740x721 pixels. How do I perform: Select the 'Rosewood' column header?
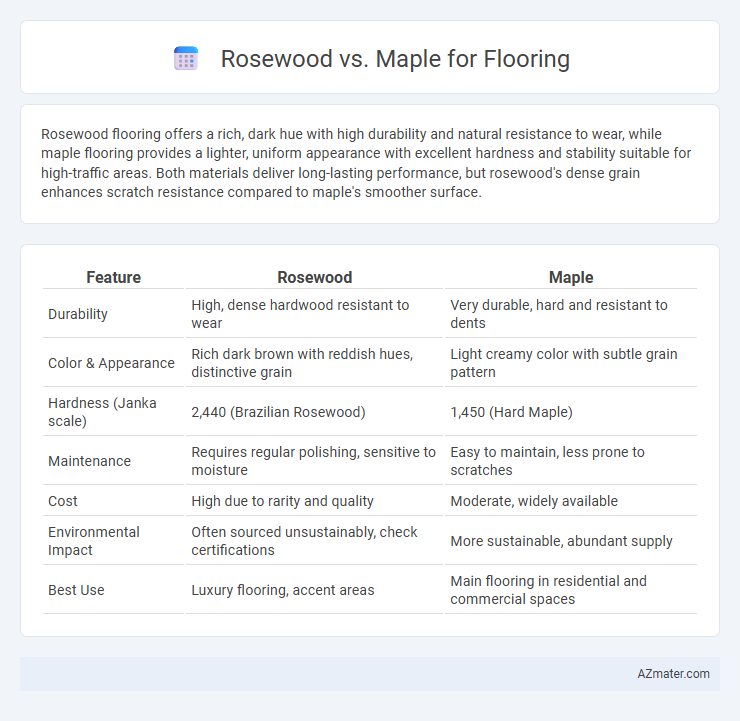click(315, 277)
